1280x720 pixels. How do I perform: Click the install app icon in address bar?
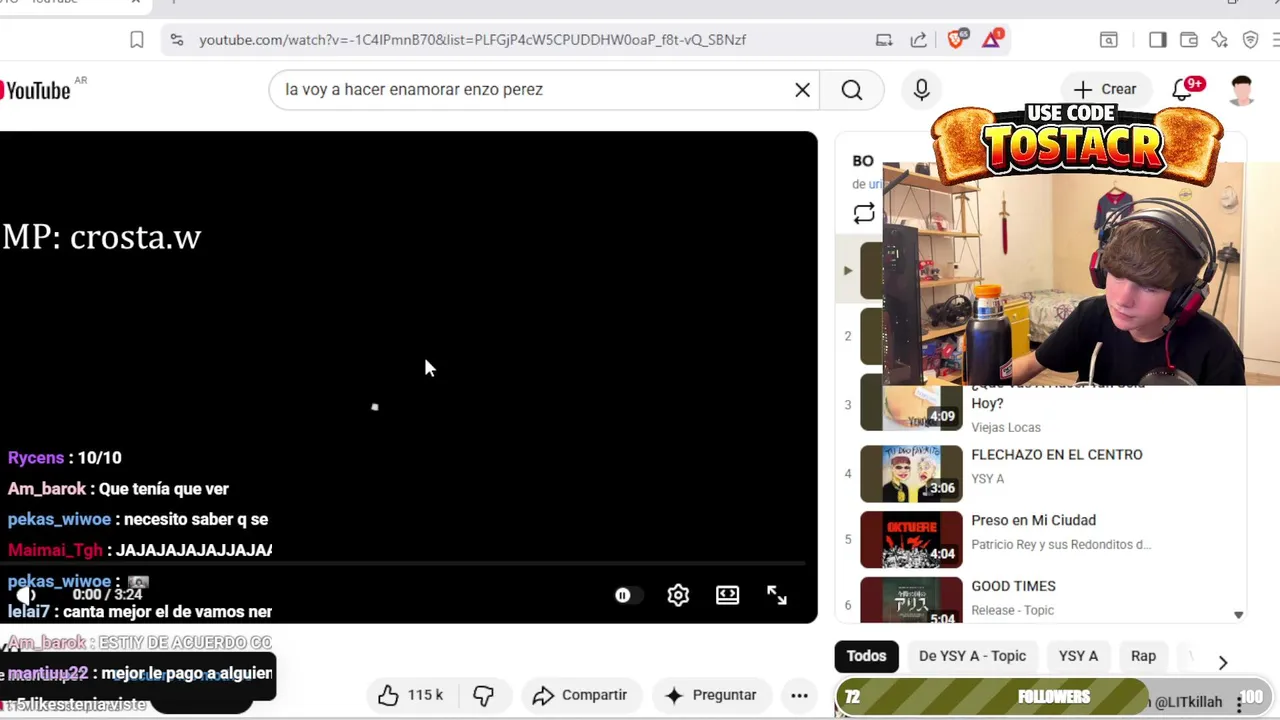884,40
